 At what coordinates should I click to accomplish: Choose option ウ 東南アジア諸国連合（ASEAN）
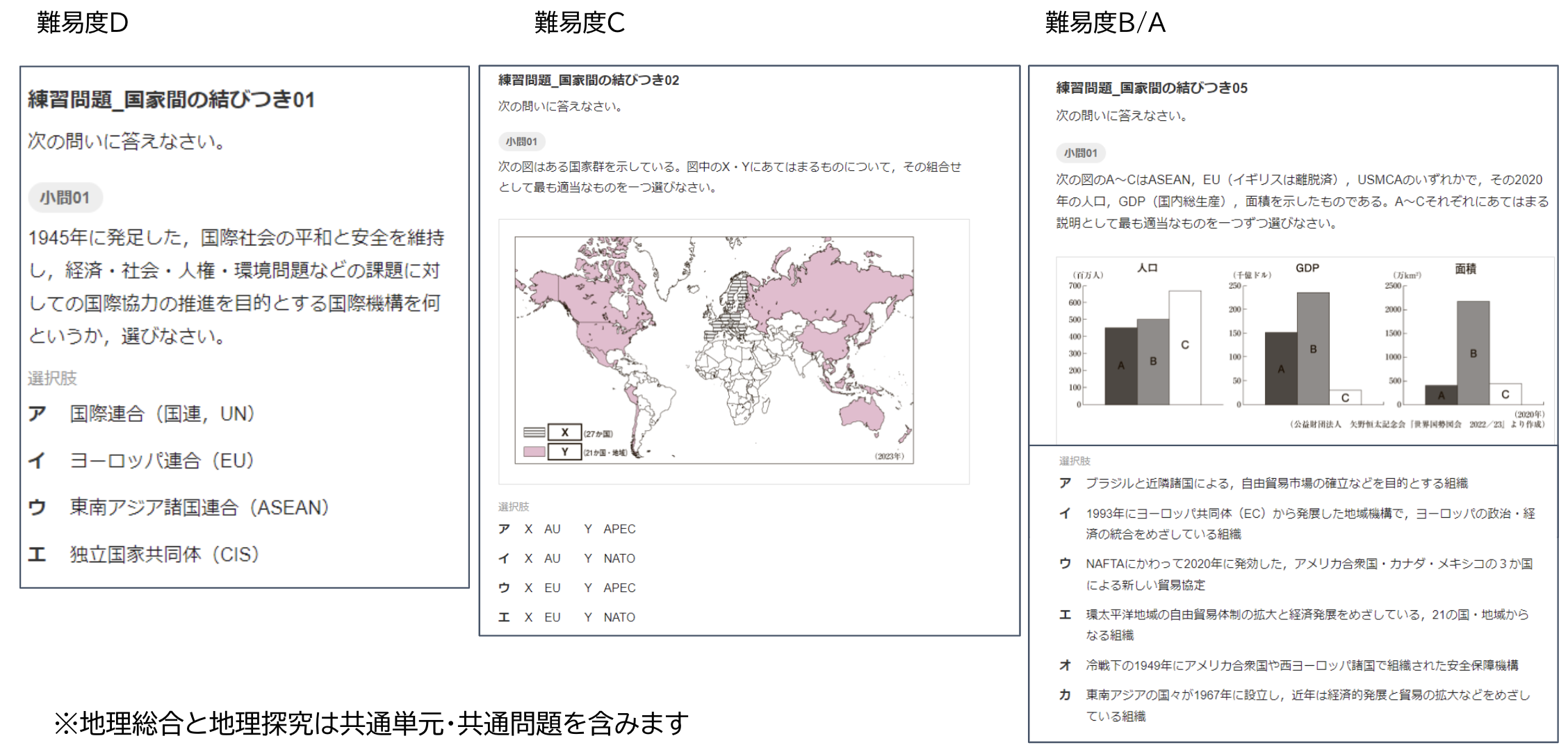pyautogui.click(x=199, y=507)
